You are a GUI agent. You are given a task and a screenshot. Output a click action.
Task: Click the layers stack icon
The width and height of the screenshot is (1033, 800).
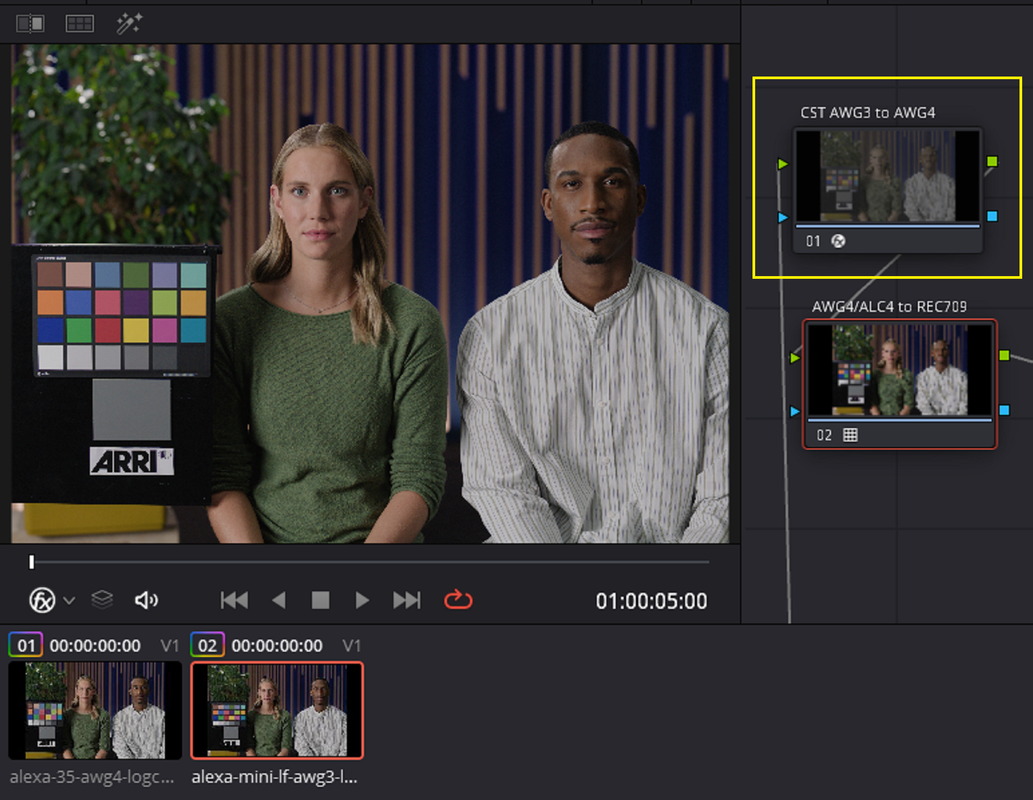(x=102, y=600)
